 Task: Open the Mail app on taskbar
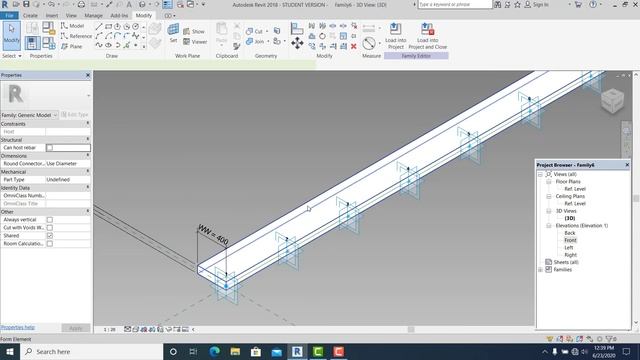[276, 351]
